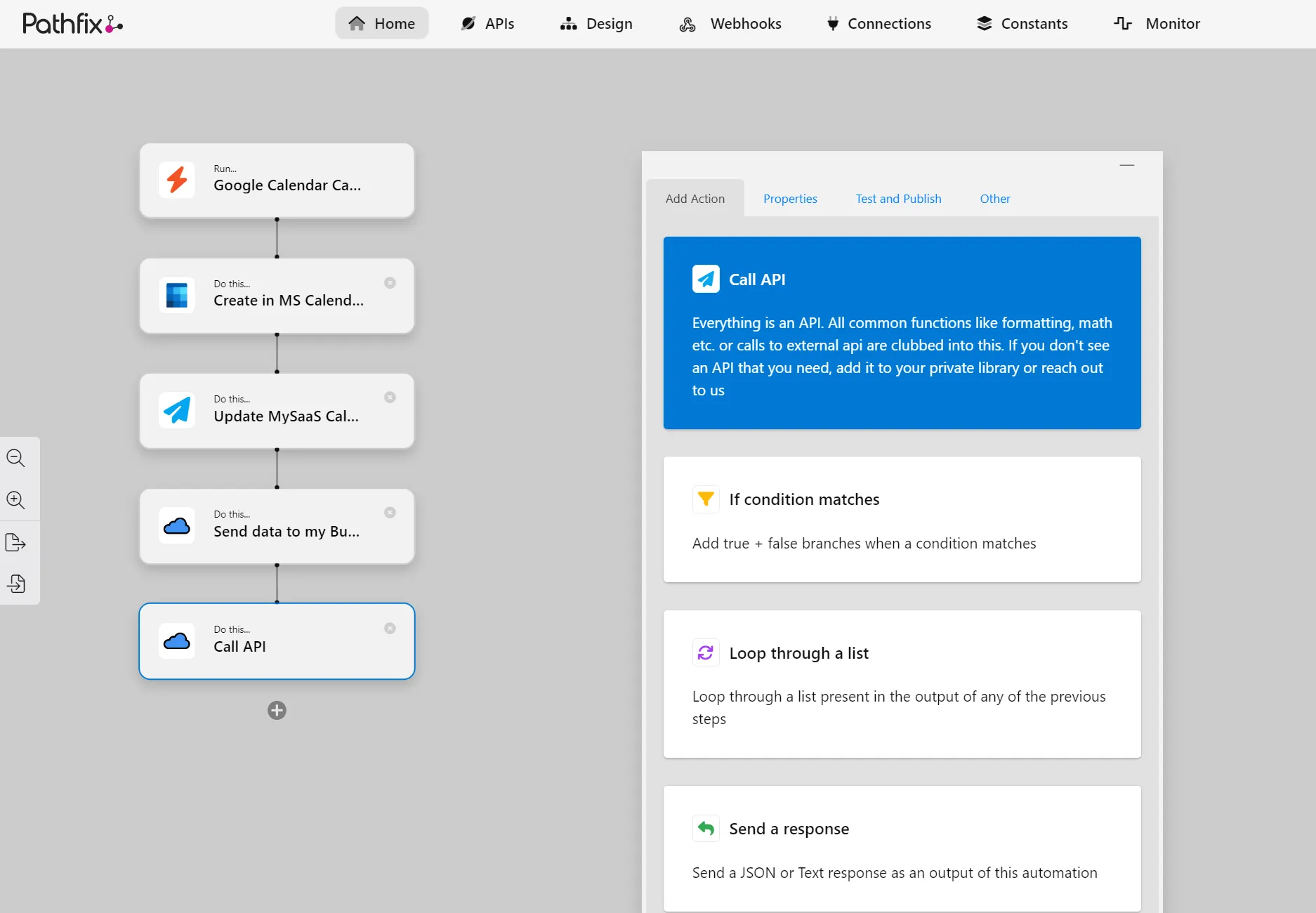
Task: Click the export workflow icon
Action: pyautogui.click(x=15, y=542)
